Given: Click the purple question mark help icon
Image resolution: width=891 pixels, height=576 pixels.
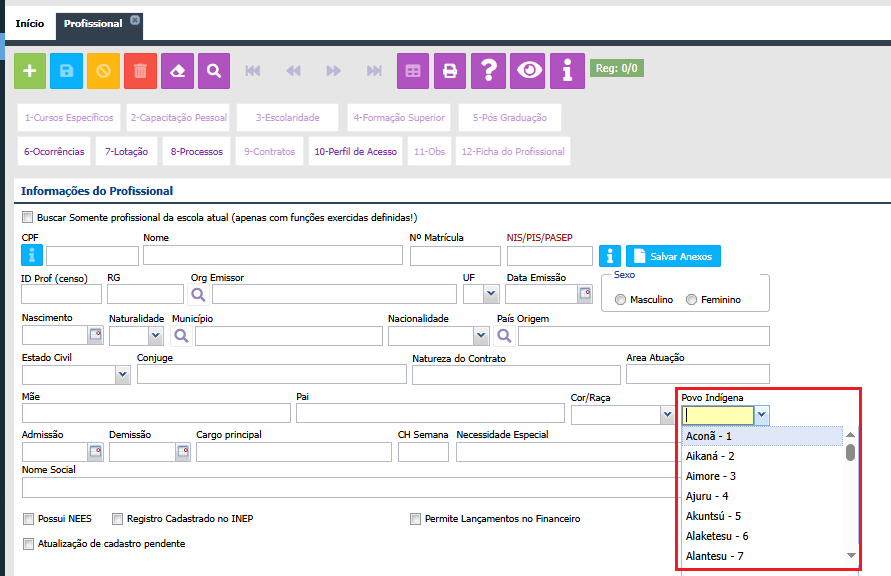Looking at the screenshot, I should pos(488,71).
